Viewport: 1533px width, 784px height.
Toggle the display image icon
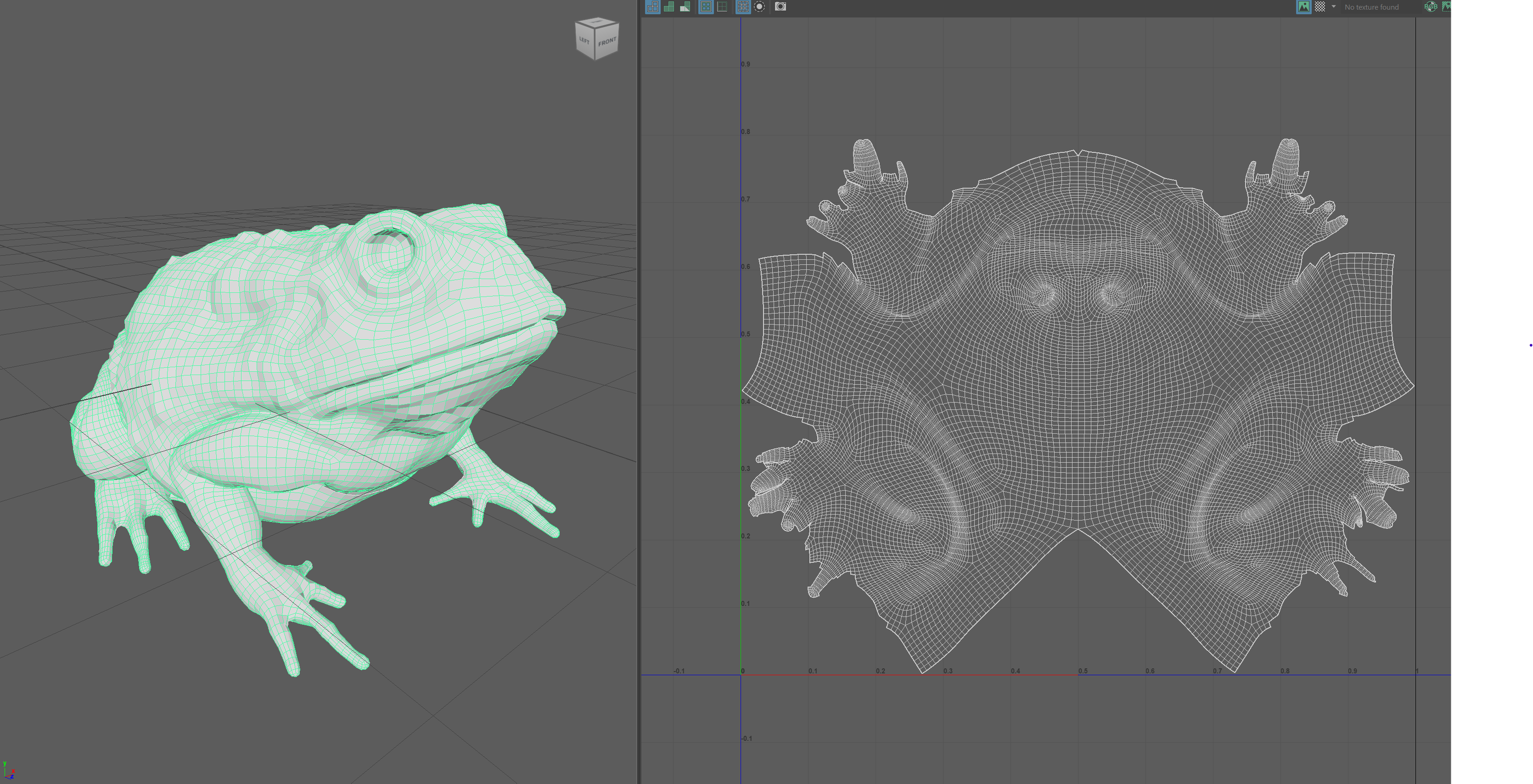click(x=1303, y=6)
